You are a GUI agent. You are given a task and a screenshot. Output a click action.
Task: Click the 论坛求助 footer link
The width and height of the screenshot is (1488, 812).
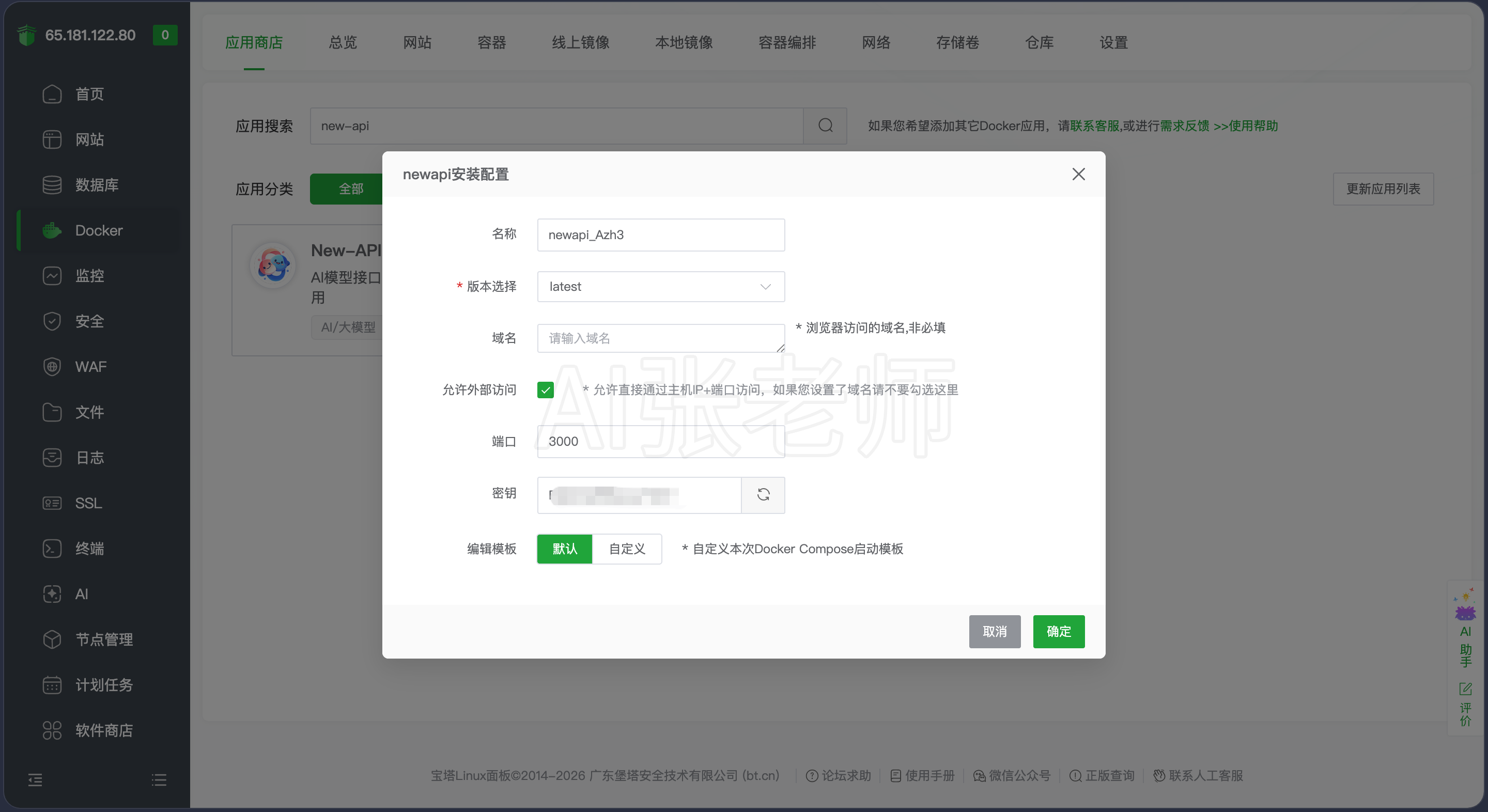pyautogui.click(x=839, y=776)
